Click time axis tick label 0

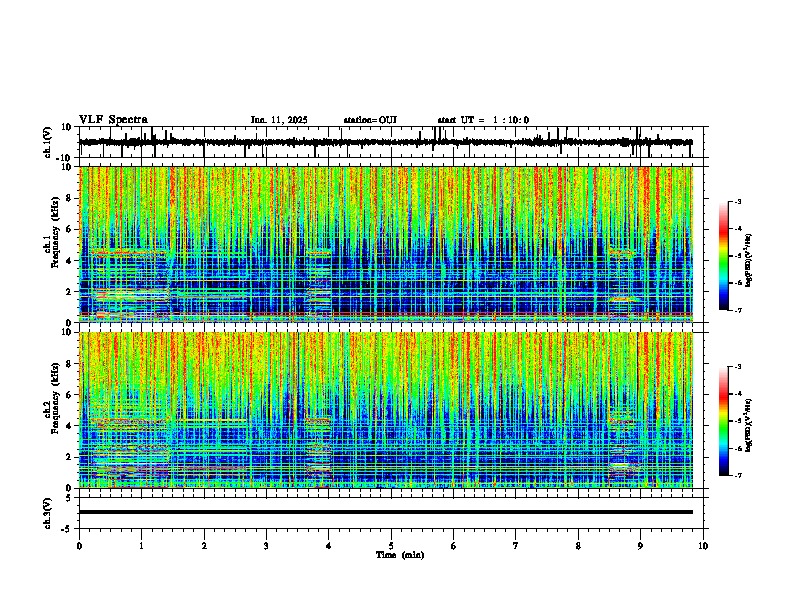[79, 546]
